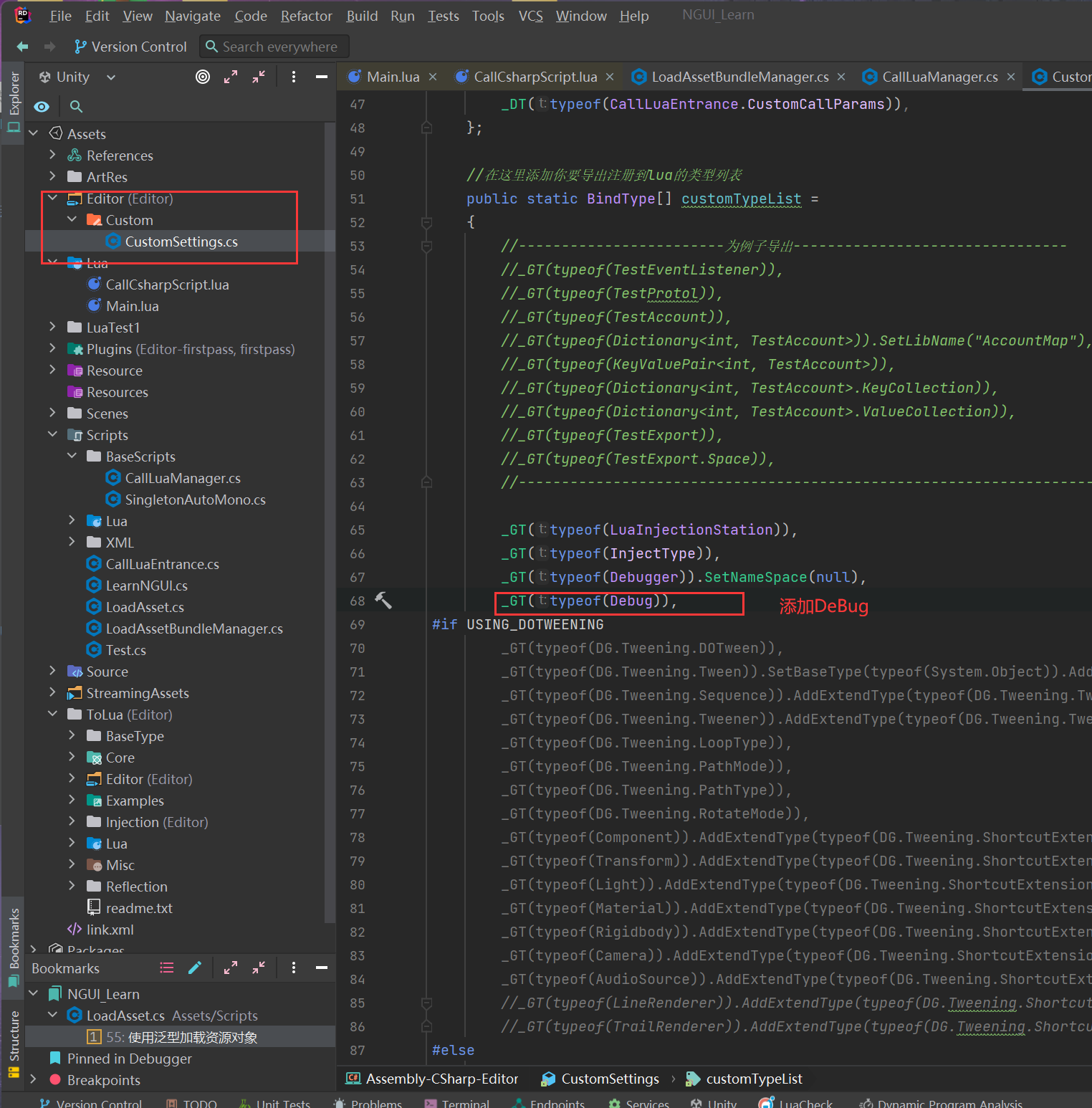Click the hammer icon at line 68
The height and width of the screenshot is (1108, 1092).
[x=383, y=601]
